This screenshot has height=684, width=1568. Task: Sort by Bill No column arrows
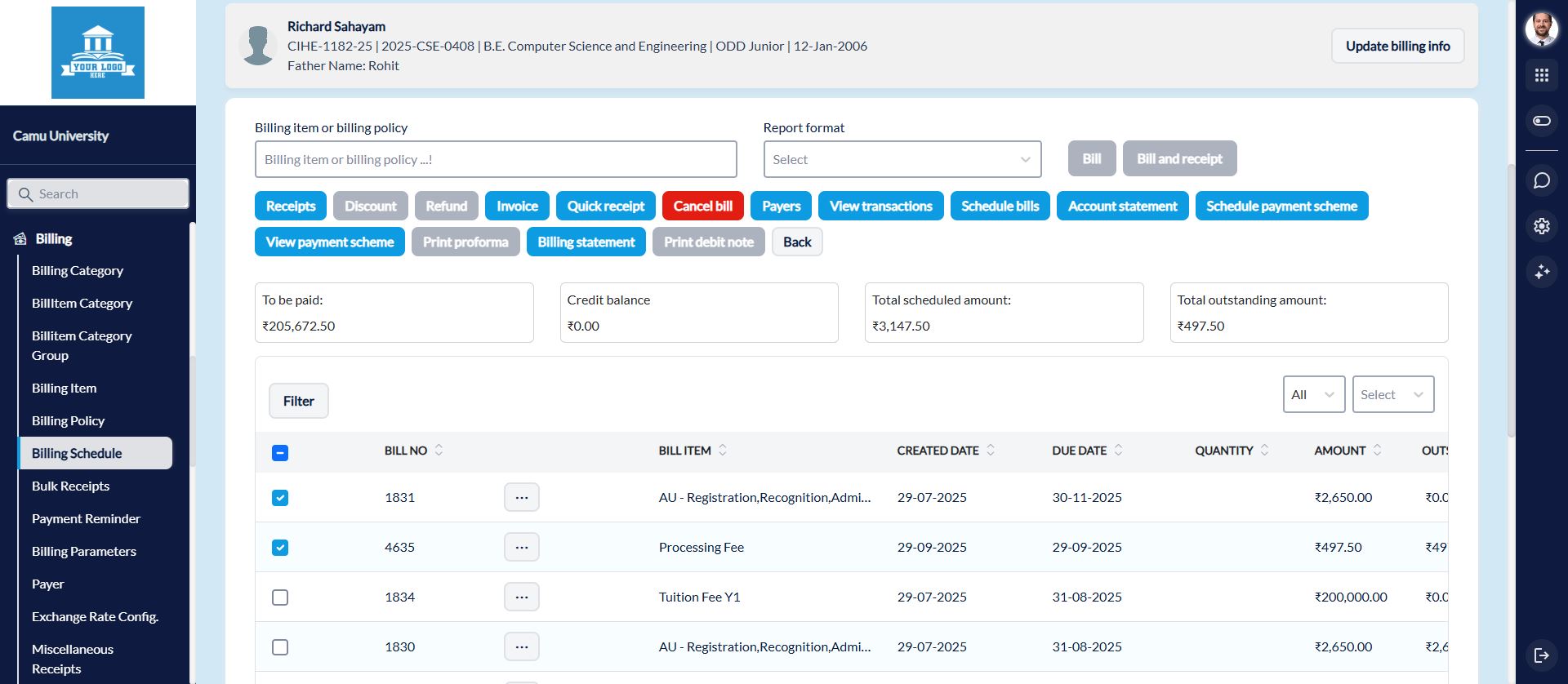point(439,450)
